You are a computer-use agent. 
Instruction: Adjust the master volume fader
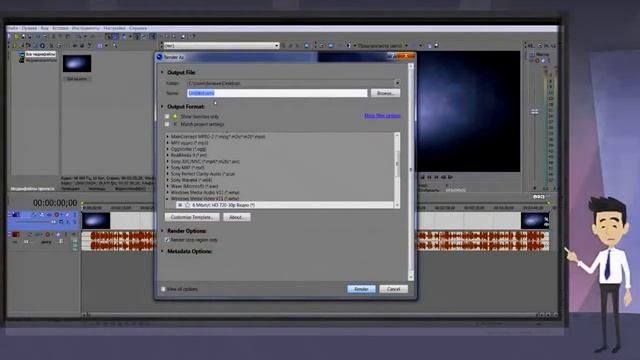click(x=535, y=111)
